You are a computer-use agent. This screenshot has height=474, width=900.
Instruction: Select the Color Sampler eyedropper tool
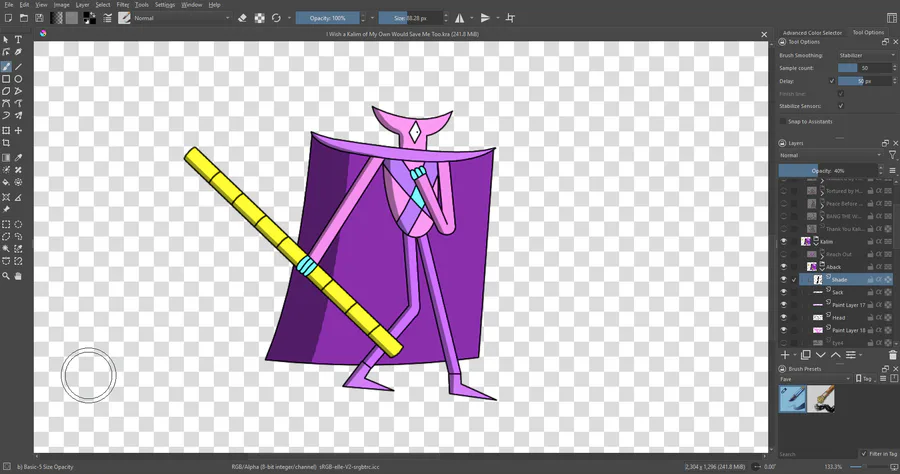[x=18, y=158]
